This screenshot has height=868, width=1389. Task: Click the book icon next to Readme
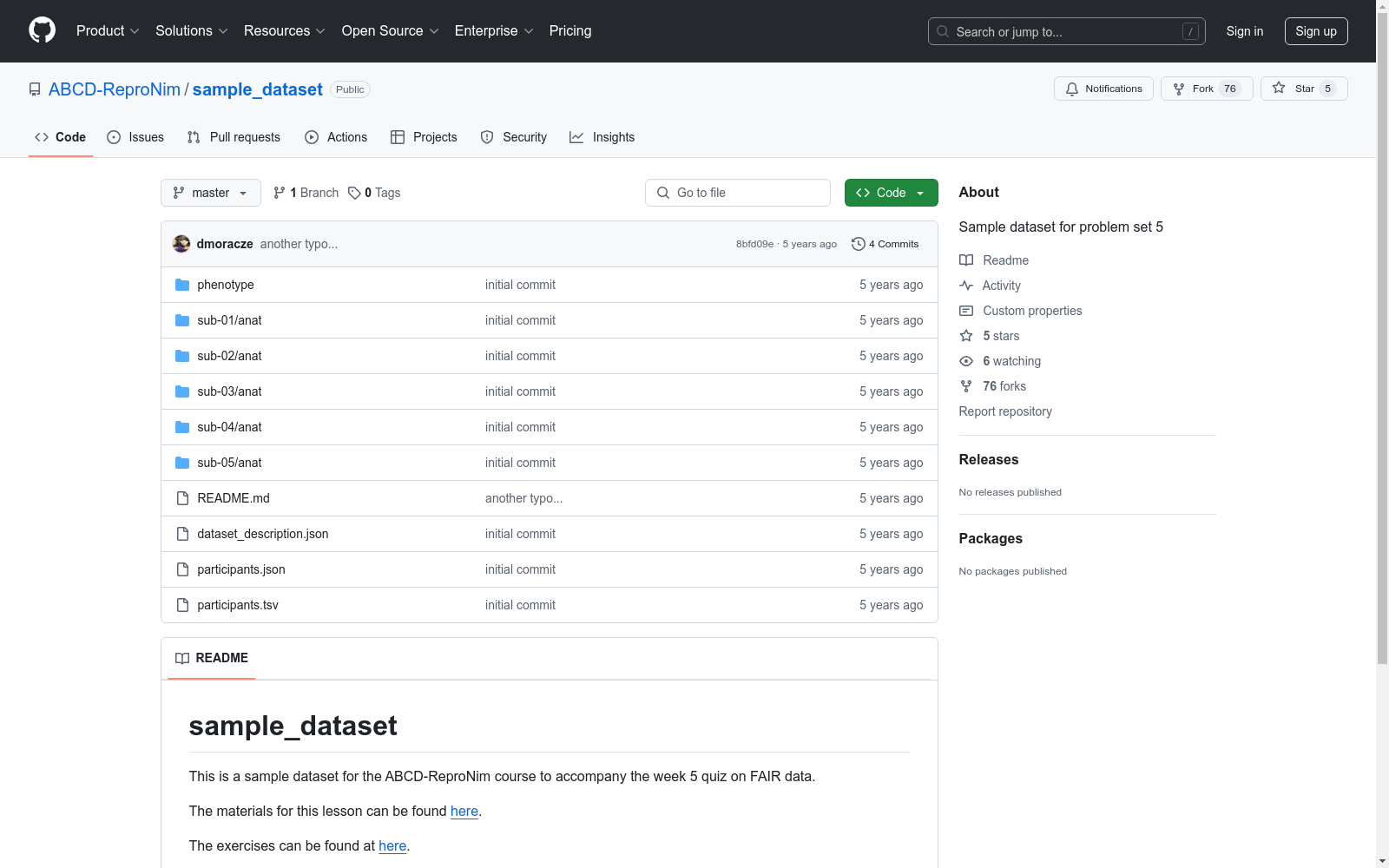point(966,260)
